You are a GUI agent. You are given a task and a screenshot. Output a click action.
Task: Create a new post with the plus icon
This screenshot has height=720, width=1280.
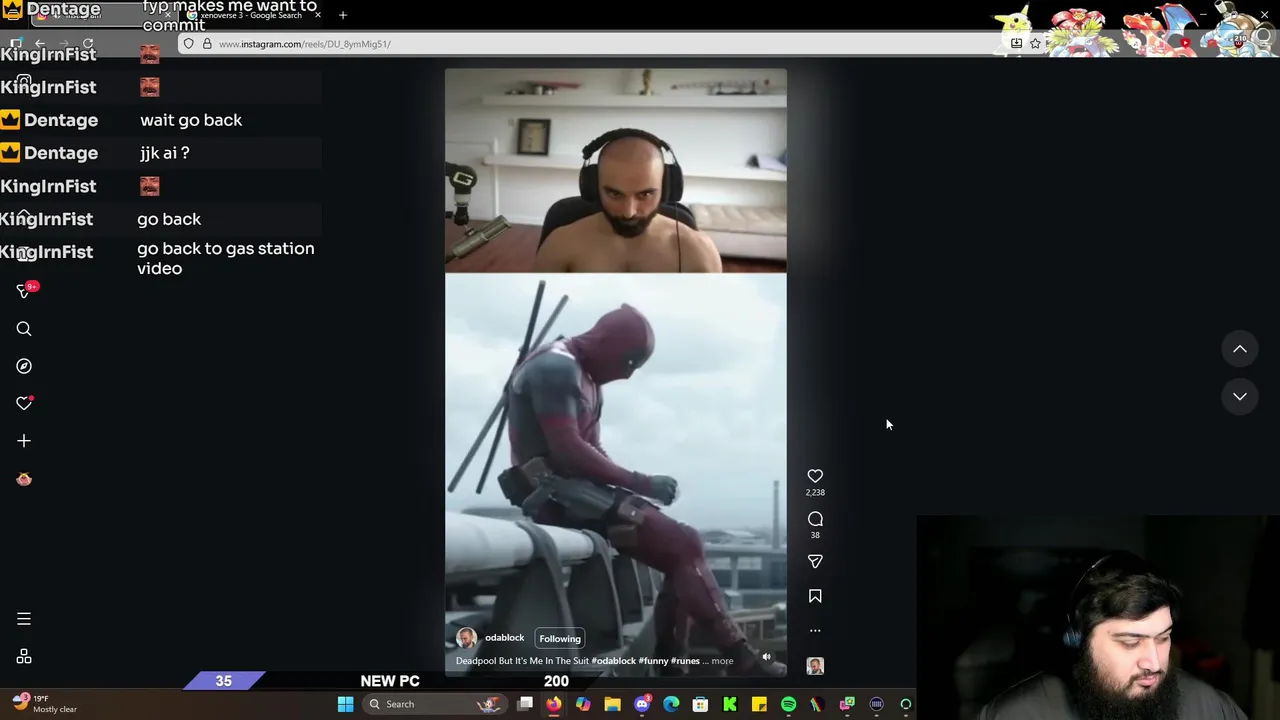coord(24,441)
